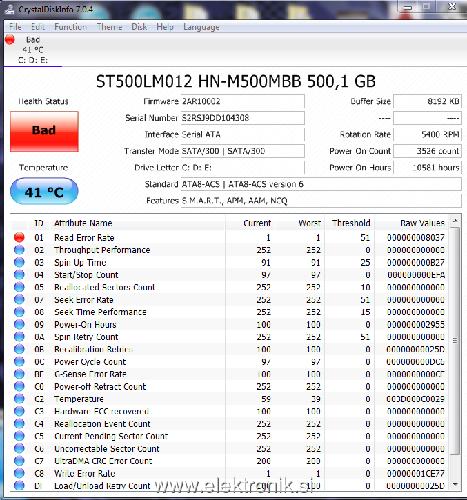This screenshot has width=467, height=500.
Task: Click the Buffer Size field 8192 KB
Action: point(427,101)
